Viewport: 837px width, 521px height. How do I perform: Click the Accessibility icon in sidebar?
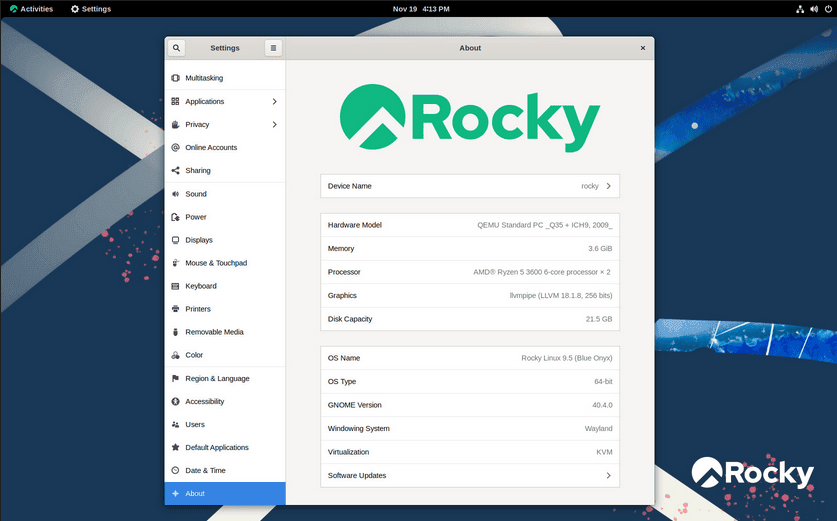[175, 401]
